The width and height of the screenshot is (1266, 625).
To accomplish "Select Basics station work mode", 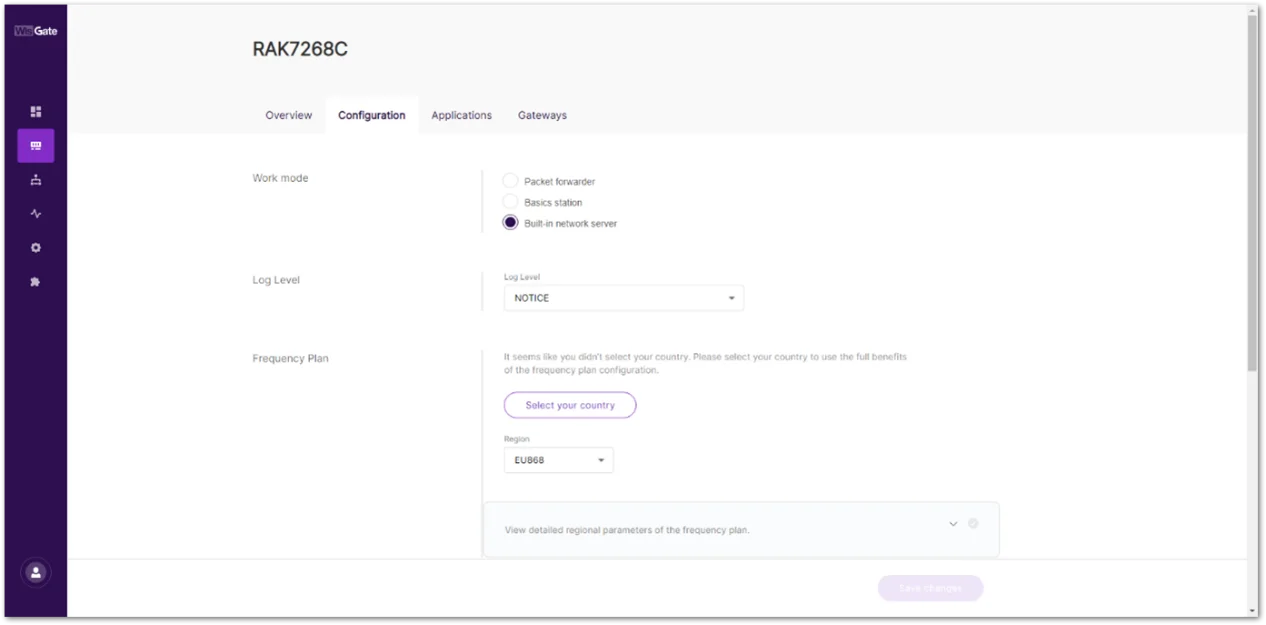I will coord(510,202).
